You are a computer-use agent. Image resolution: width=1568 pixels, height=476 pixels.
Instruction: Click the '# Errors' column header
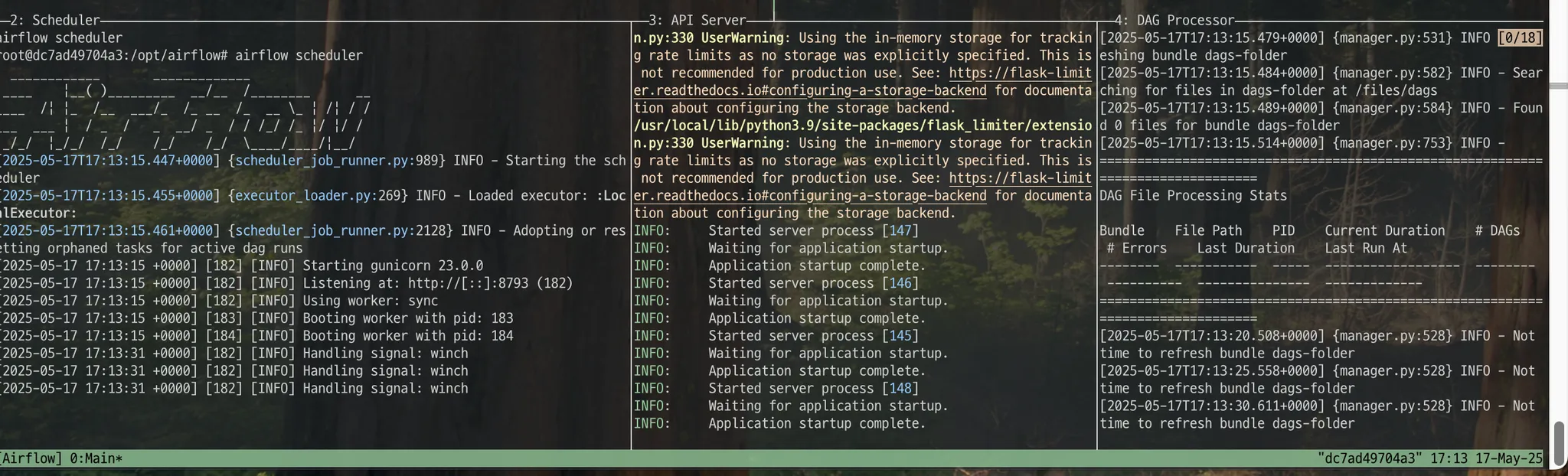coord(1137,249)
